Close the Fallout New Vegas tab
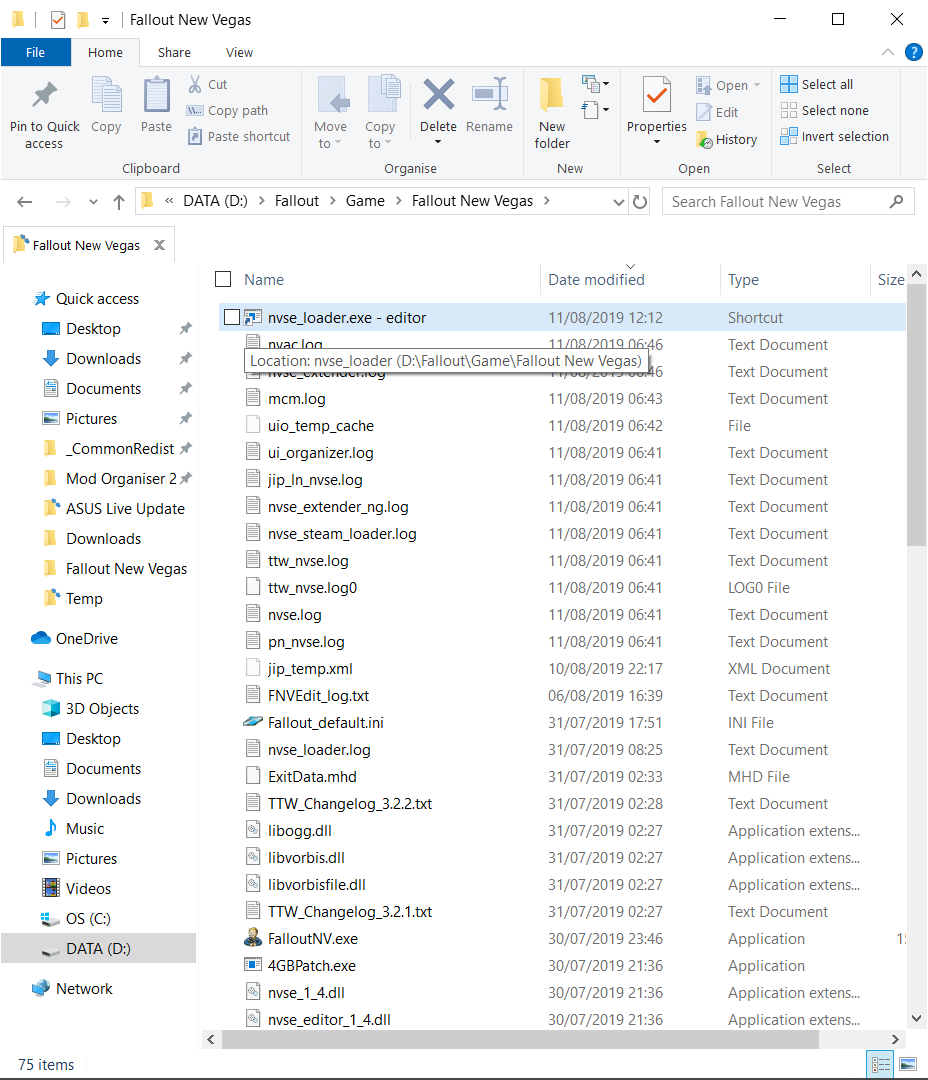This screenshot has width=928, height=1080. pyautogui.click(x=159, y=245)
